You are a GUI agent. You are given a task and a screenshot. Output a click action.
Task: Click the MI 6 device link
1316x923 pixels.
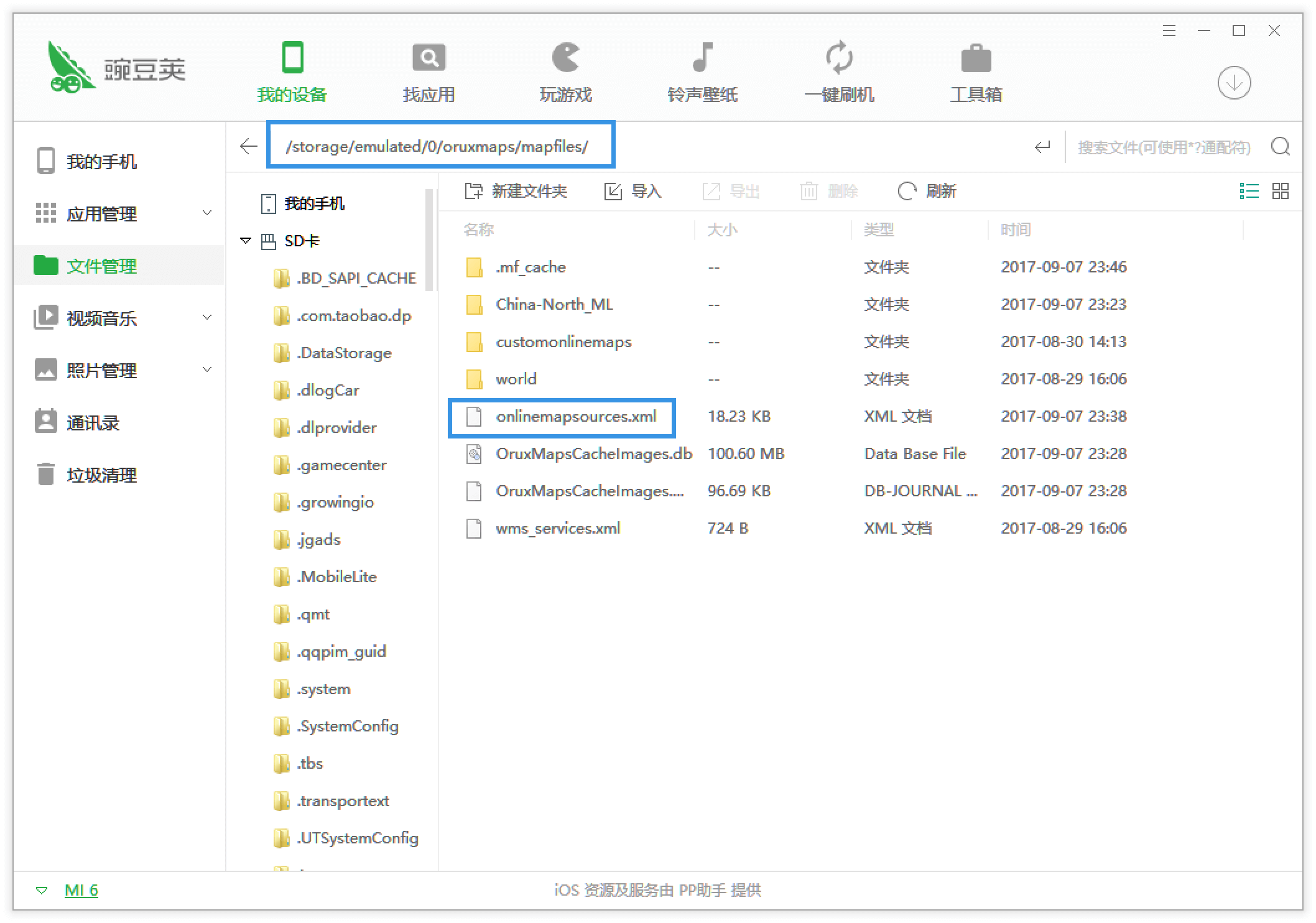tap(81, 891)
